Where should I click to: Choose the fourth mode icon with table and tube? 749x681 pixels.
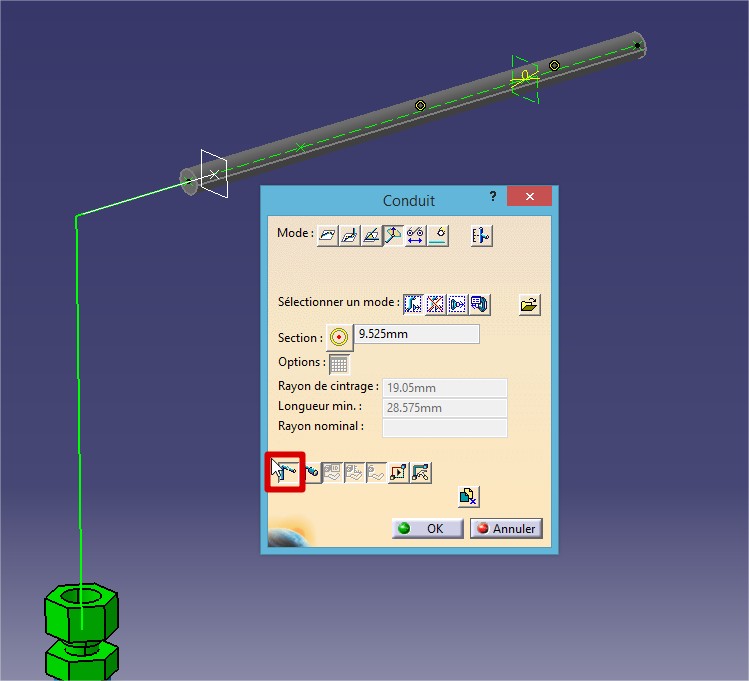click(479, 304)
